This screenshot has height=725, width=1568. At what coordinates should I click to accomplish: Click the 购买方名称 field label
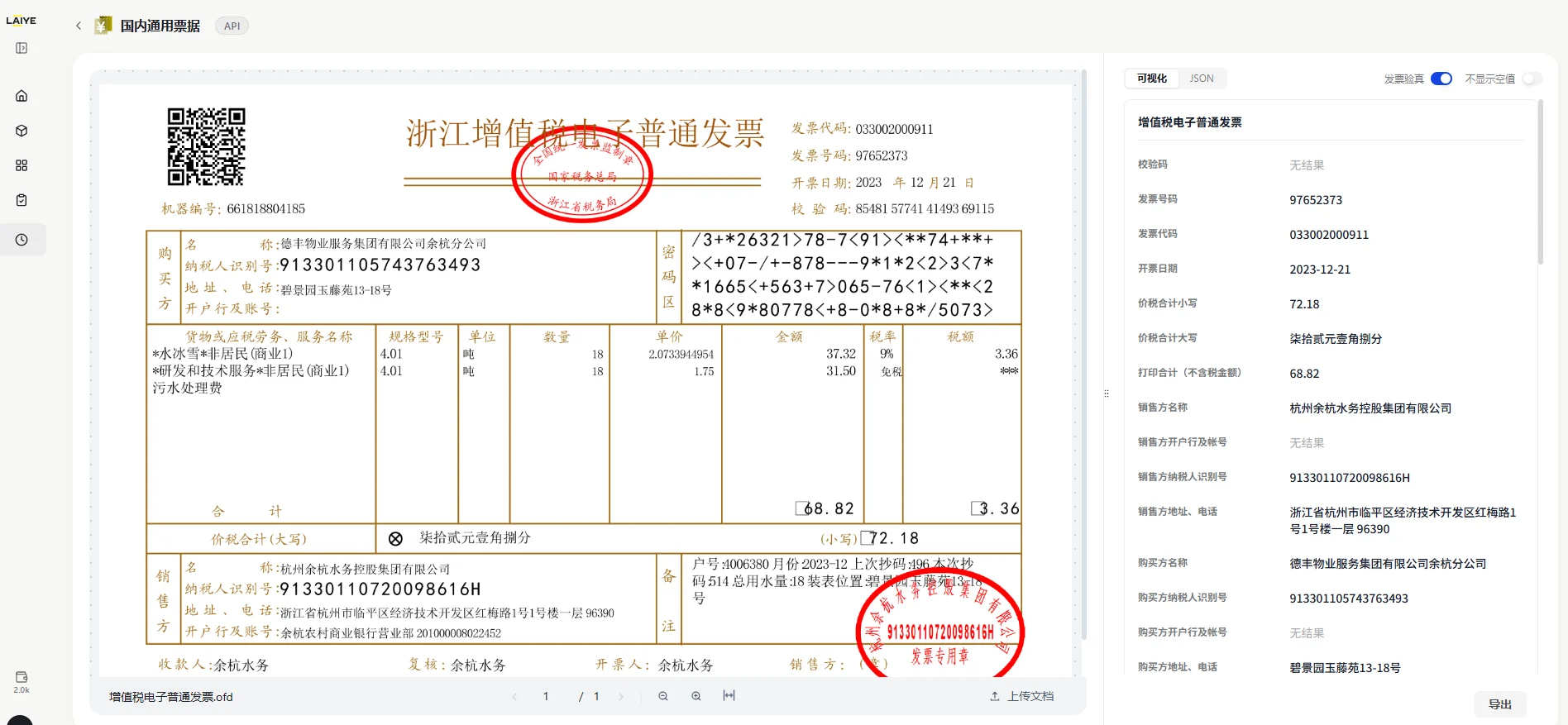1162,563
